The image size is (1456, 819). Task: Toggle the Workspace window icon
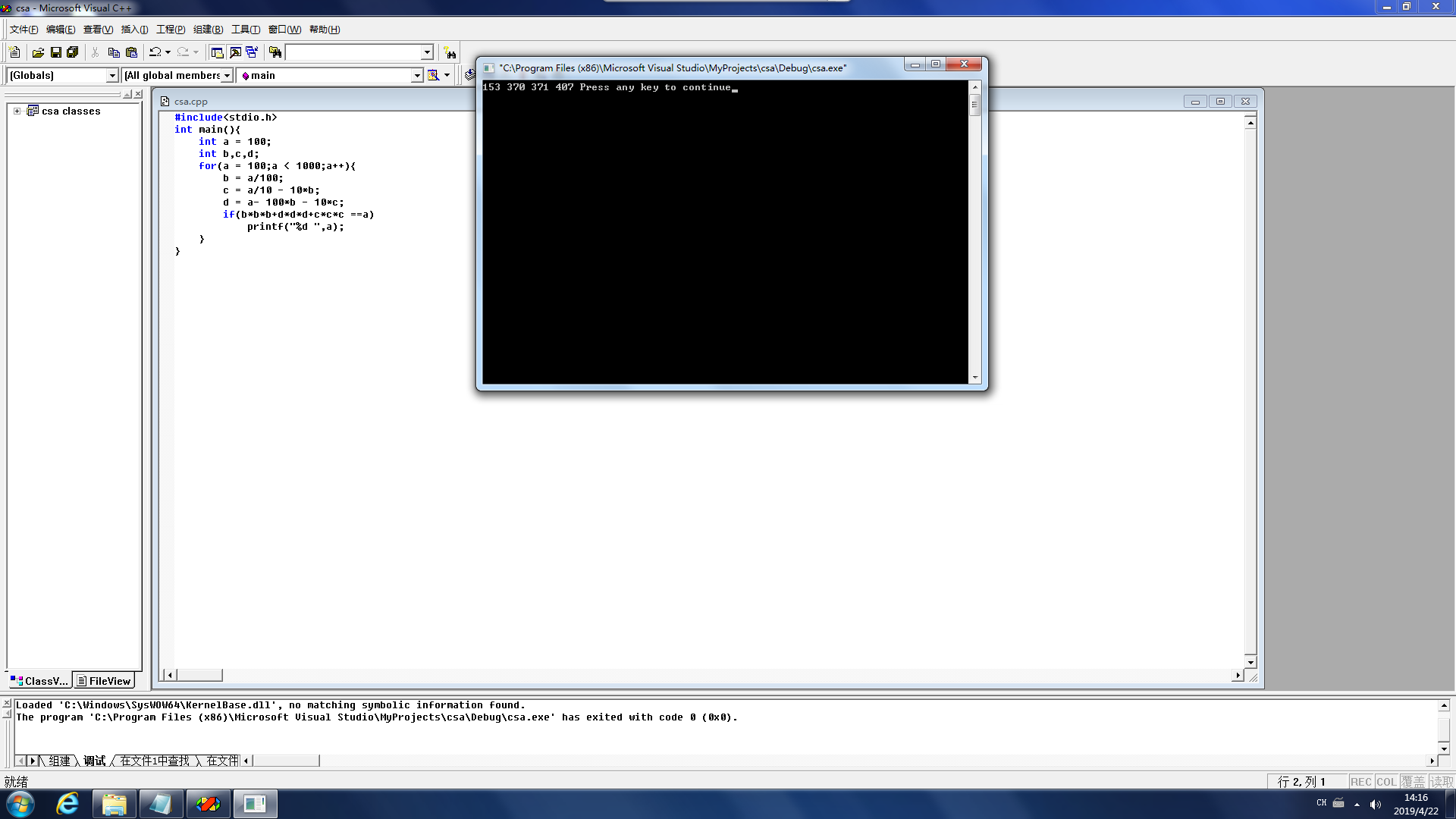(217, 52)
